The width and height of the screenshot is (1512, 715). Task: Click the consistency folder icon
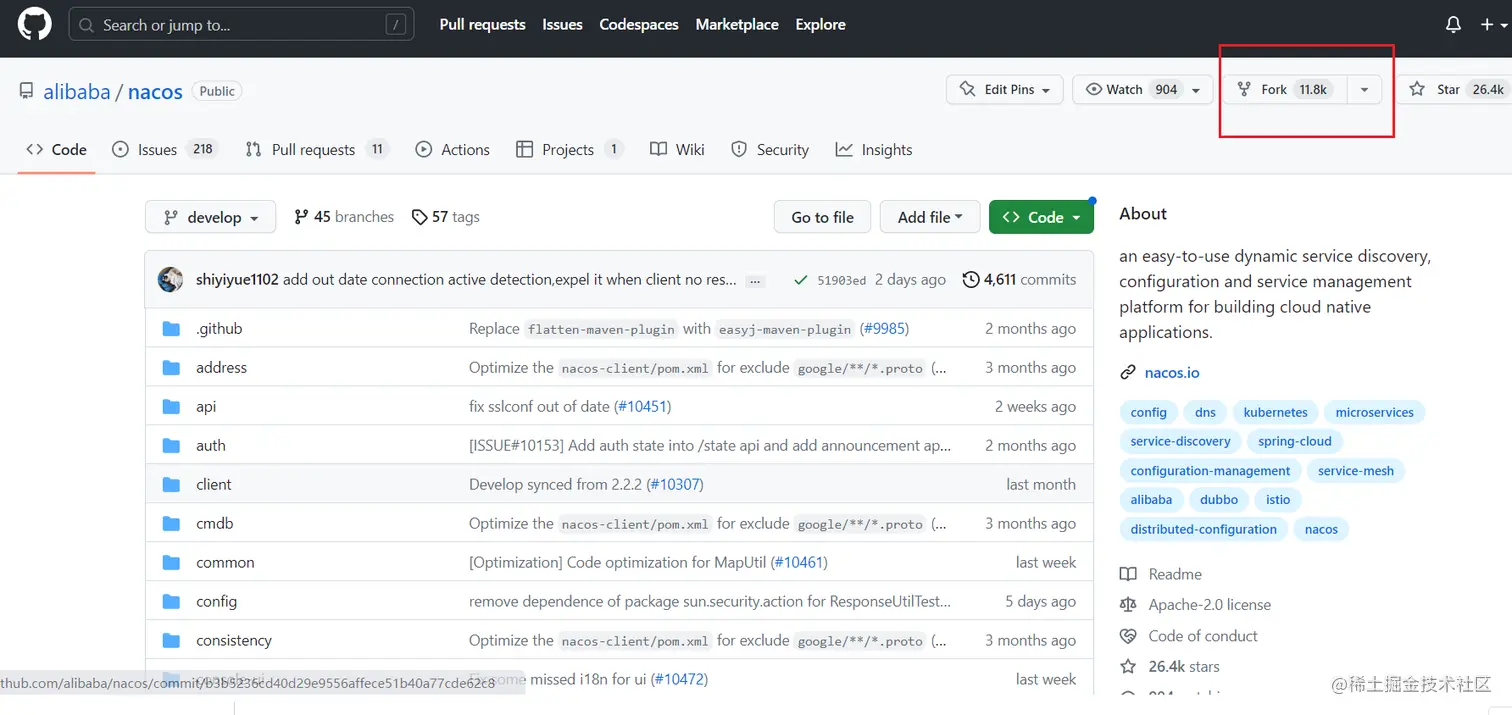171,640
